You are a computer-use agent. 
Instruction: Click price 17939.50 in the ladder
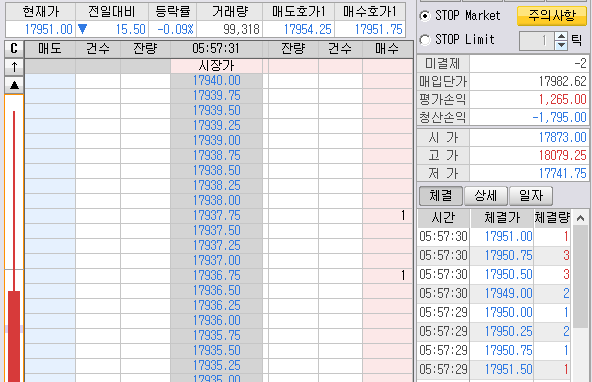(x=216, y=111)
